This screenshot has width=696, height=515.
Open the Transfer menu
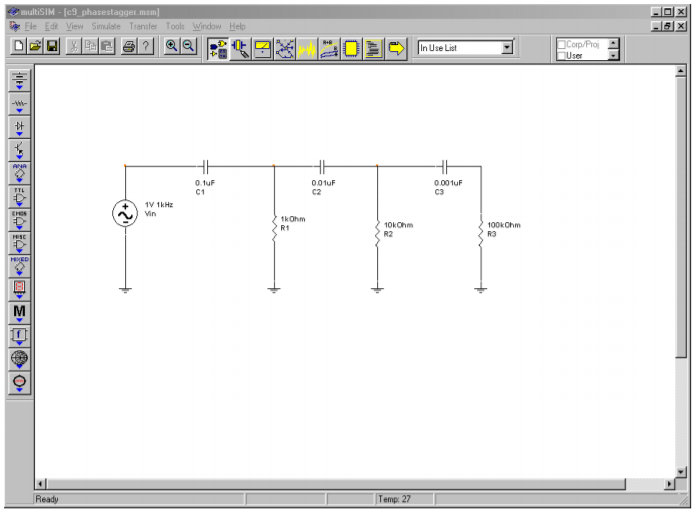143,25
